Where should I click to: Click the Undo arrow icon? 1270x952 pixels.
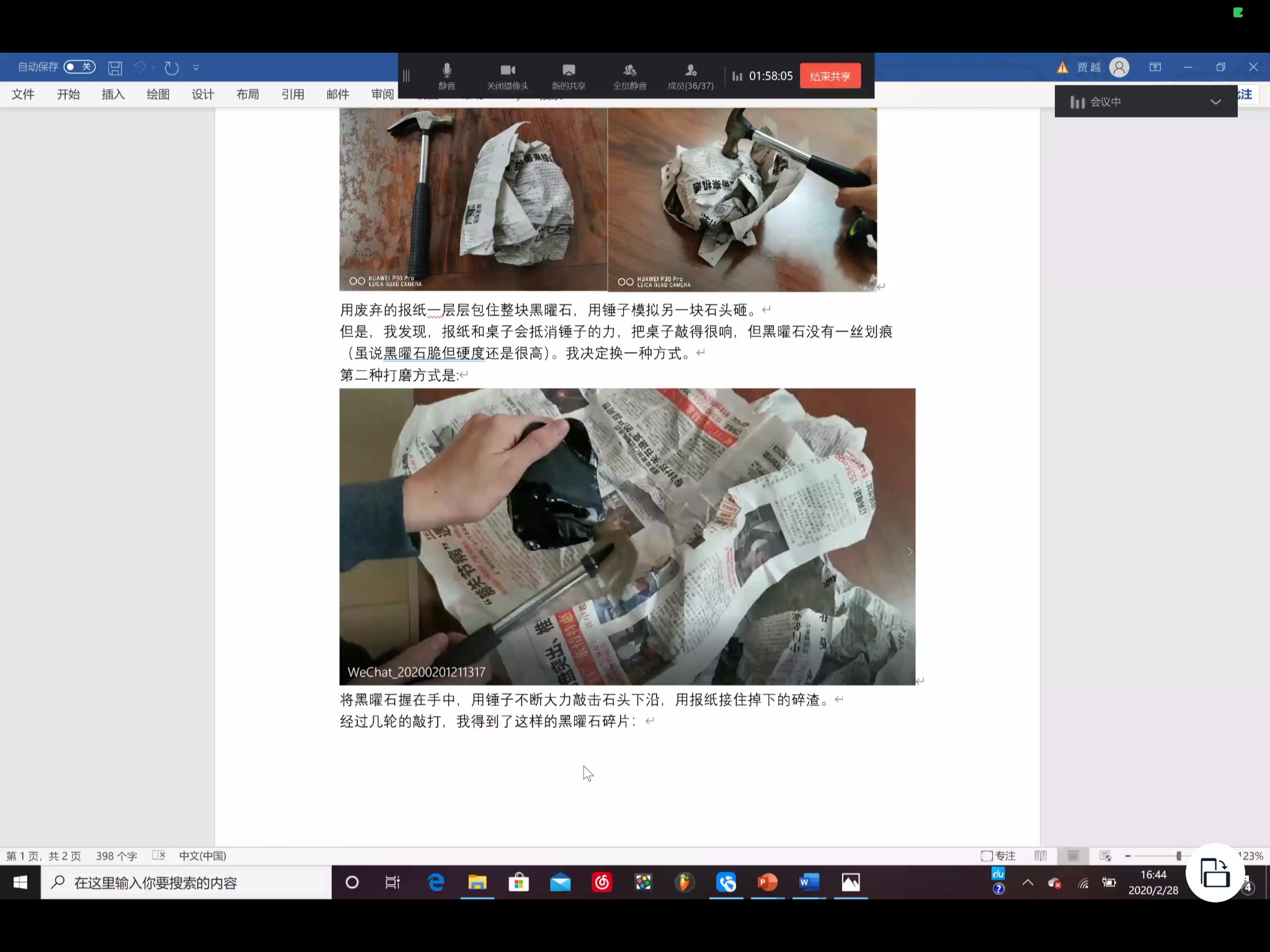pyautogui.click(x=140, y=68)
